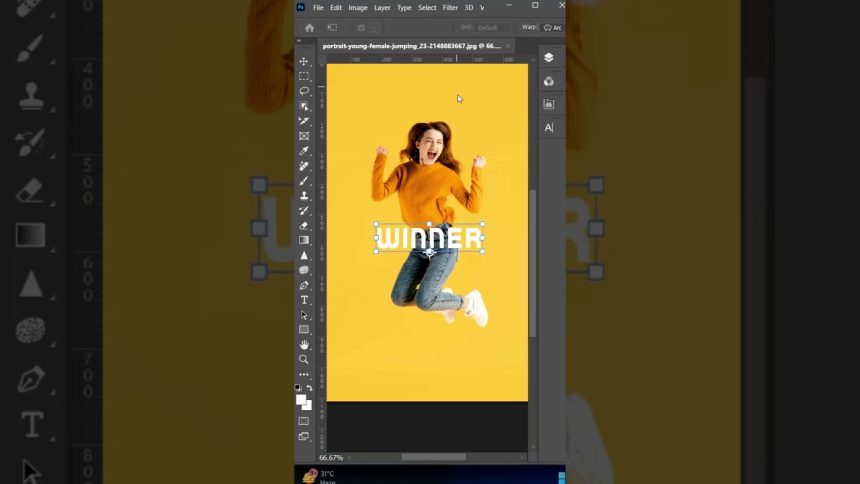Screen dimensions: 860x484
Task: Select the Eraser tool
Action: [x=304, y=226]
